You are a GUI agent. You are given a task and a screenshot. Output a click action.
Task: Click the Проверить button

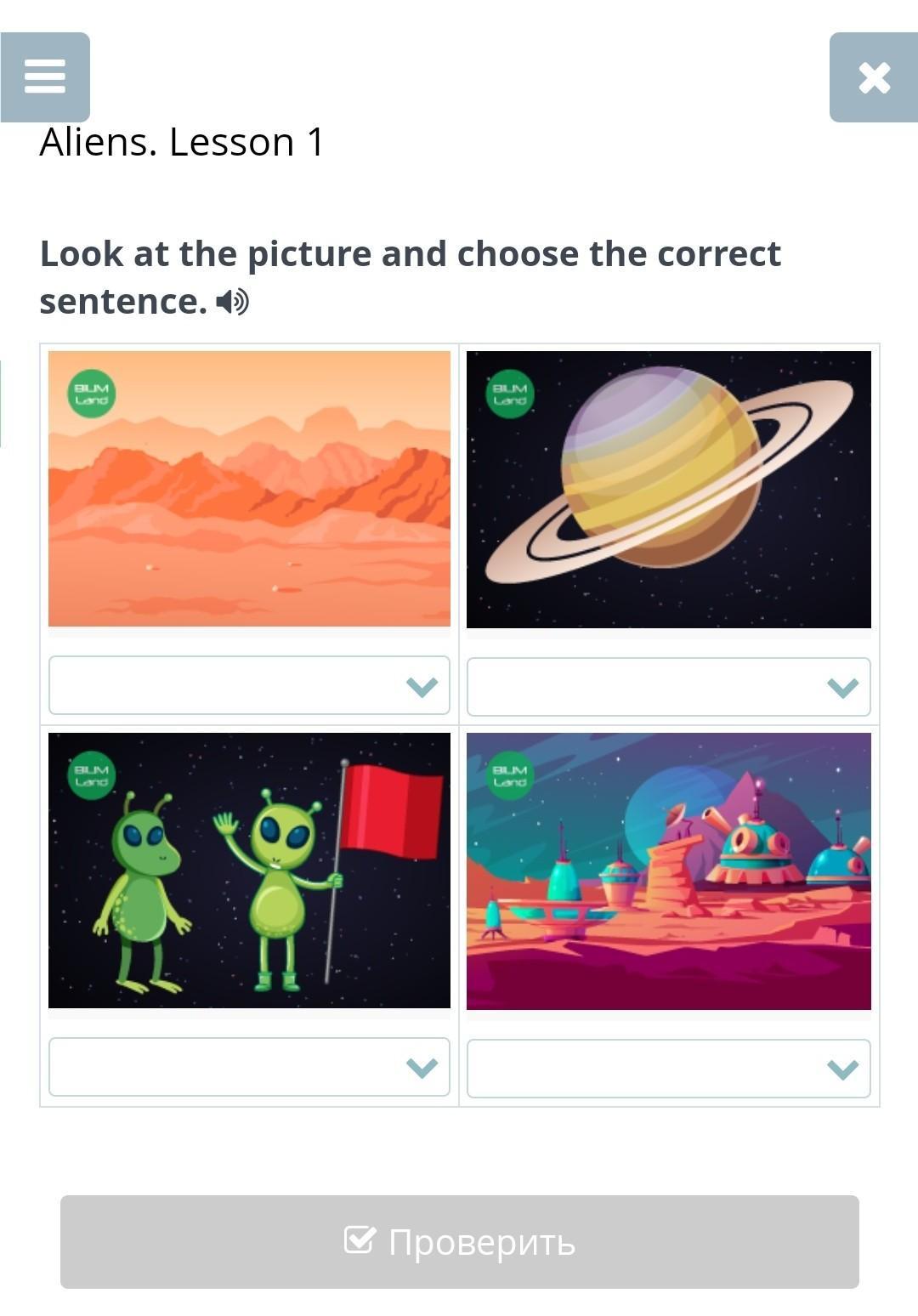pos(460,1242)
